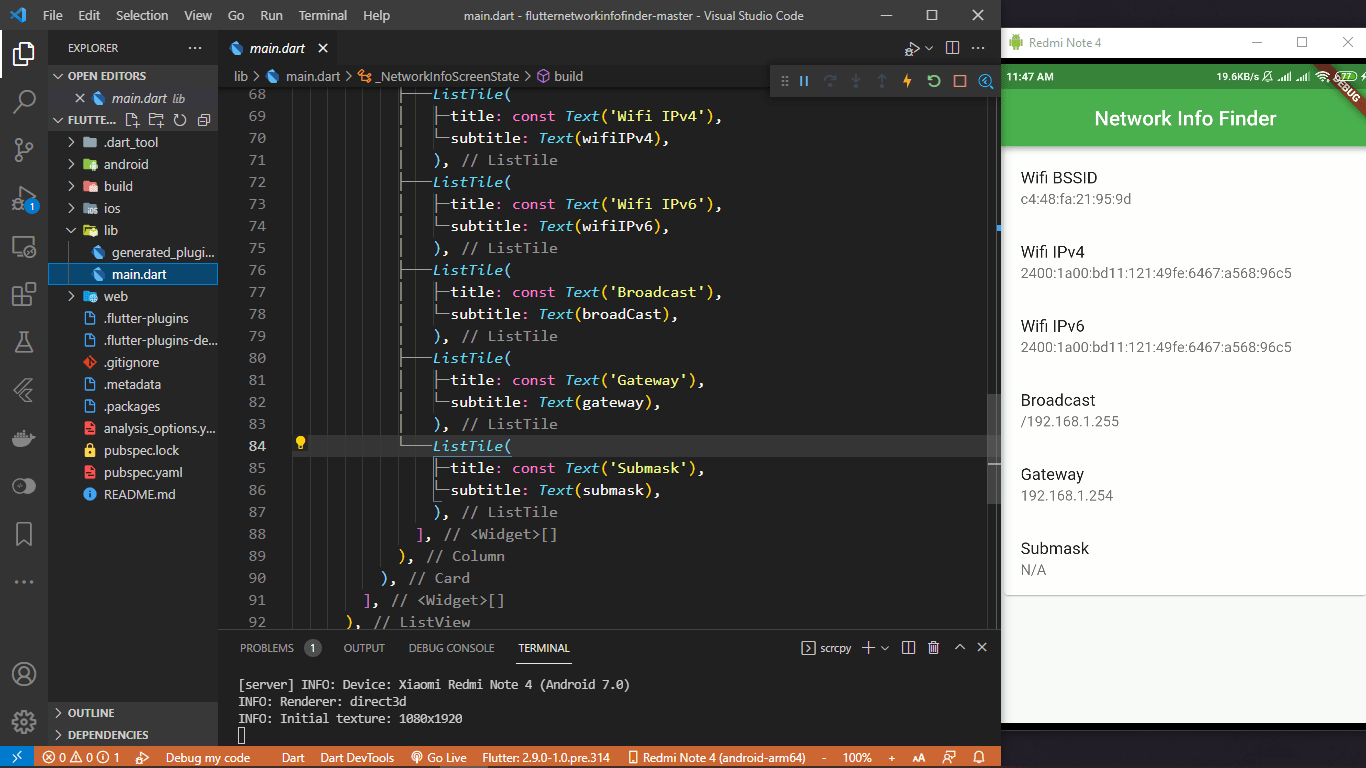This screenshot has height=768, width=1366.
Task: Open the scrcpy terminal selector dropdown
Action: (x=884, y=647)
